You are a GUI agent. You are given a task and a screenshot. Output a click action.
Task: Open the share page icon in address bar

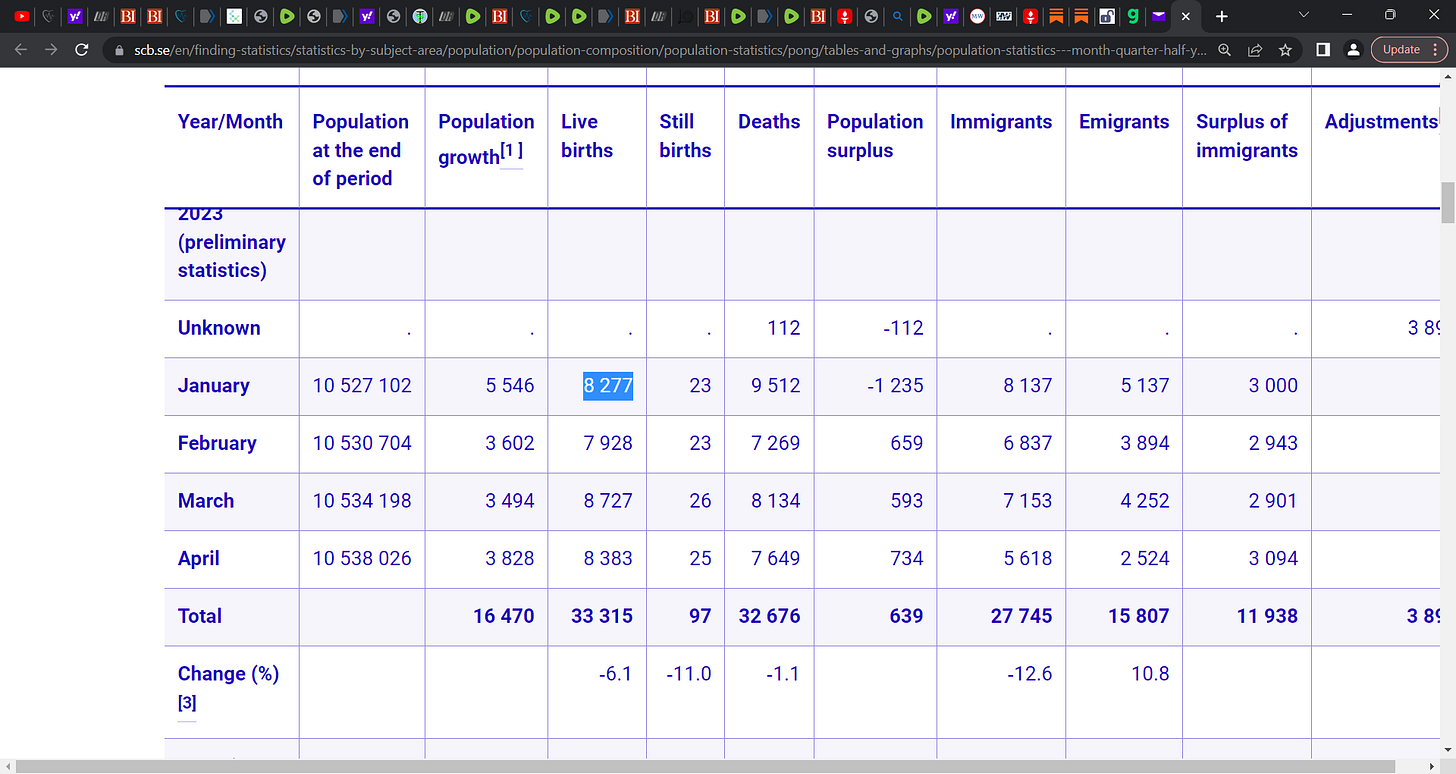click(x=1255, y=49)
